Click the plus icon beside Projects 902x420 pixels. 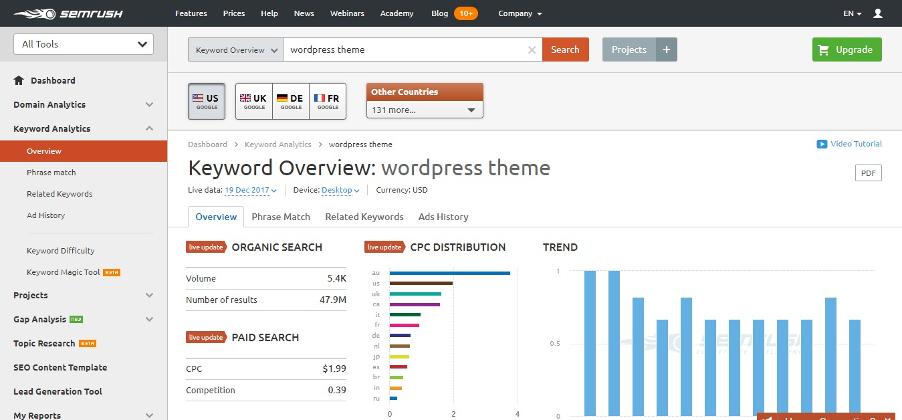click(x=666, y=49)
